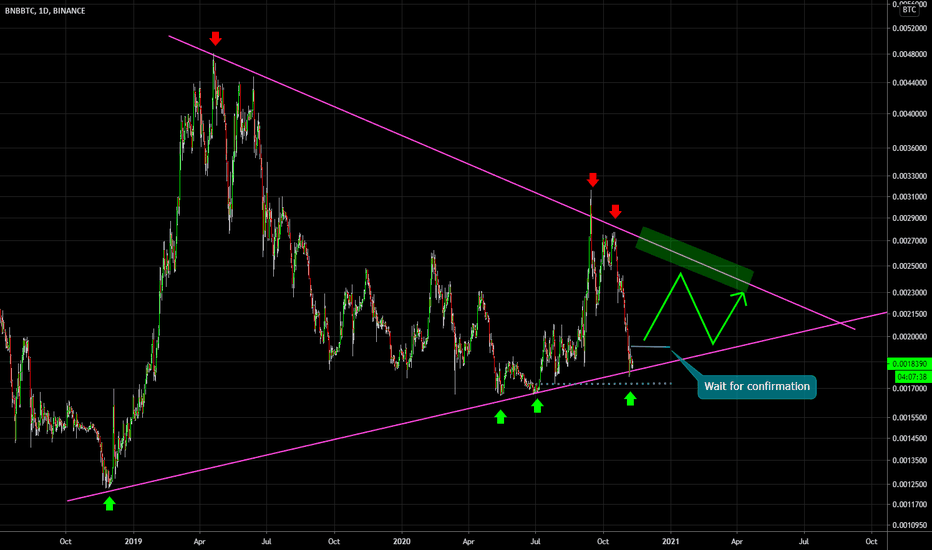Click the 0.0048000 price axis label
932x550 pixels.
(909, 54)
